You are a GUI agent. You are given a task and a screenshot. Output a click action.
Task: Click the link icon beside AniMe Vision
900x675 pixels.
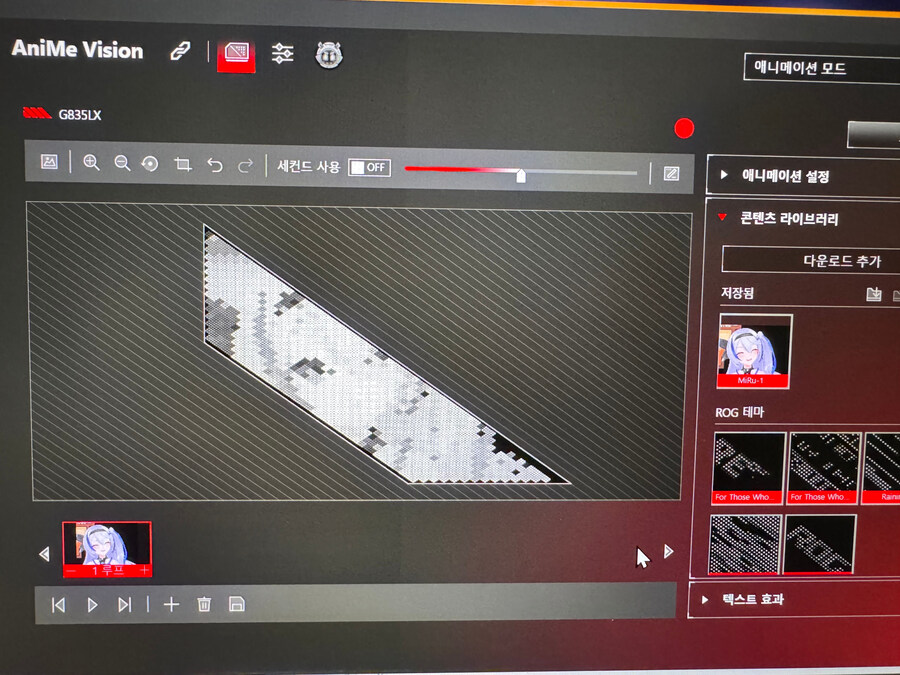[x=180, y=51]
